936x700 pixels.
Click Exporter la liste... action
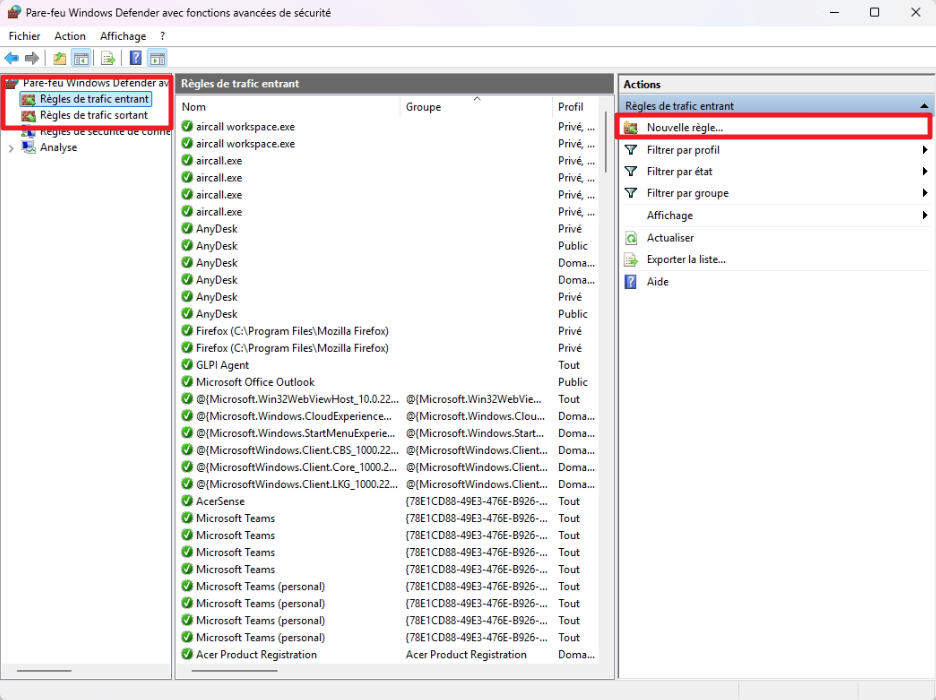[x=686, y=260]
